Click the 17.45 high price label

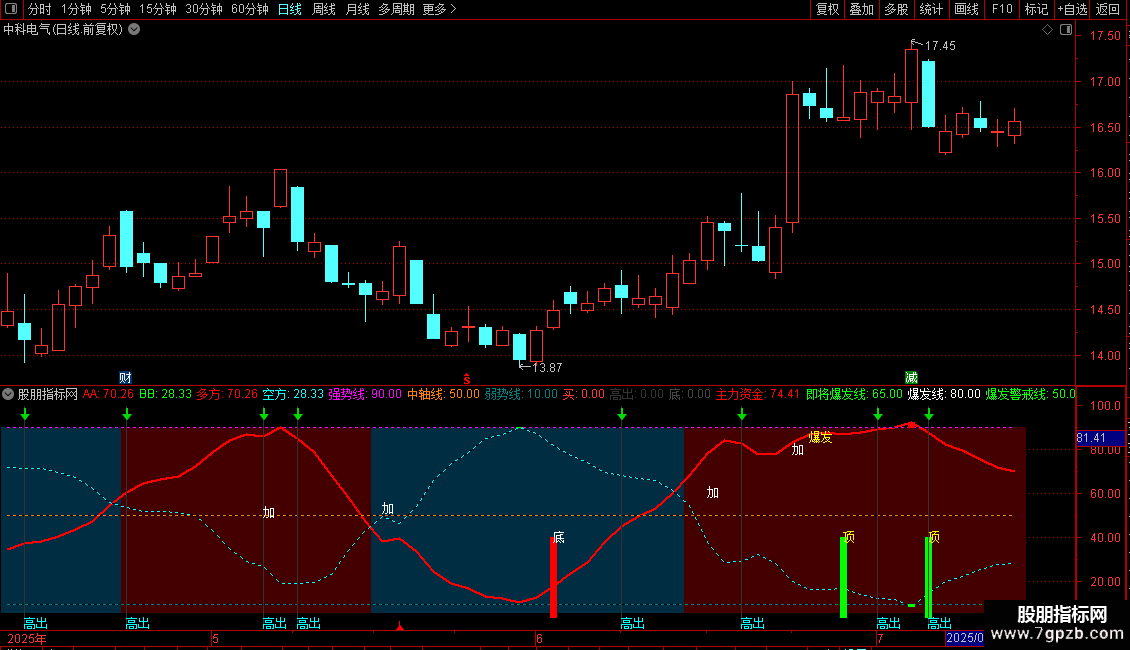pyautogui.click(x=940, y=45)
